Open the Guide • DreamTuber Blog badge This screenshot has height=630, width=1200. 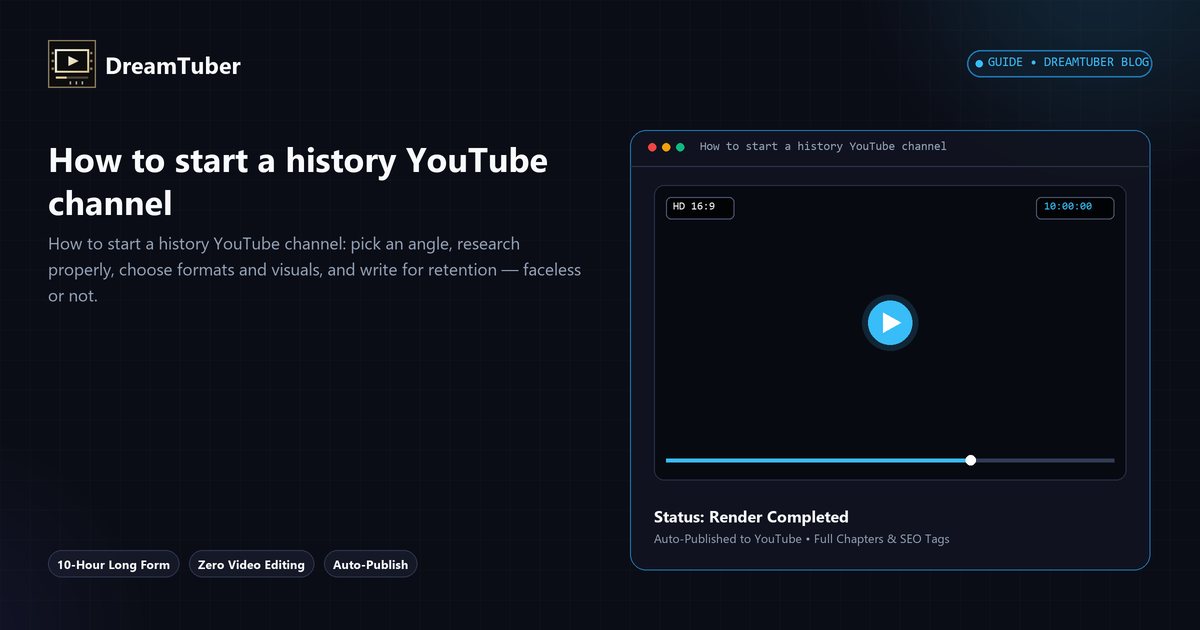[1060, 63]
